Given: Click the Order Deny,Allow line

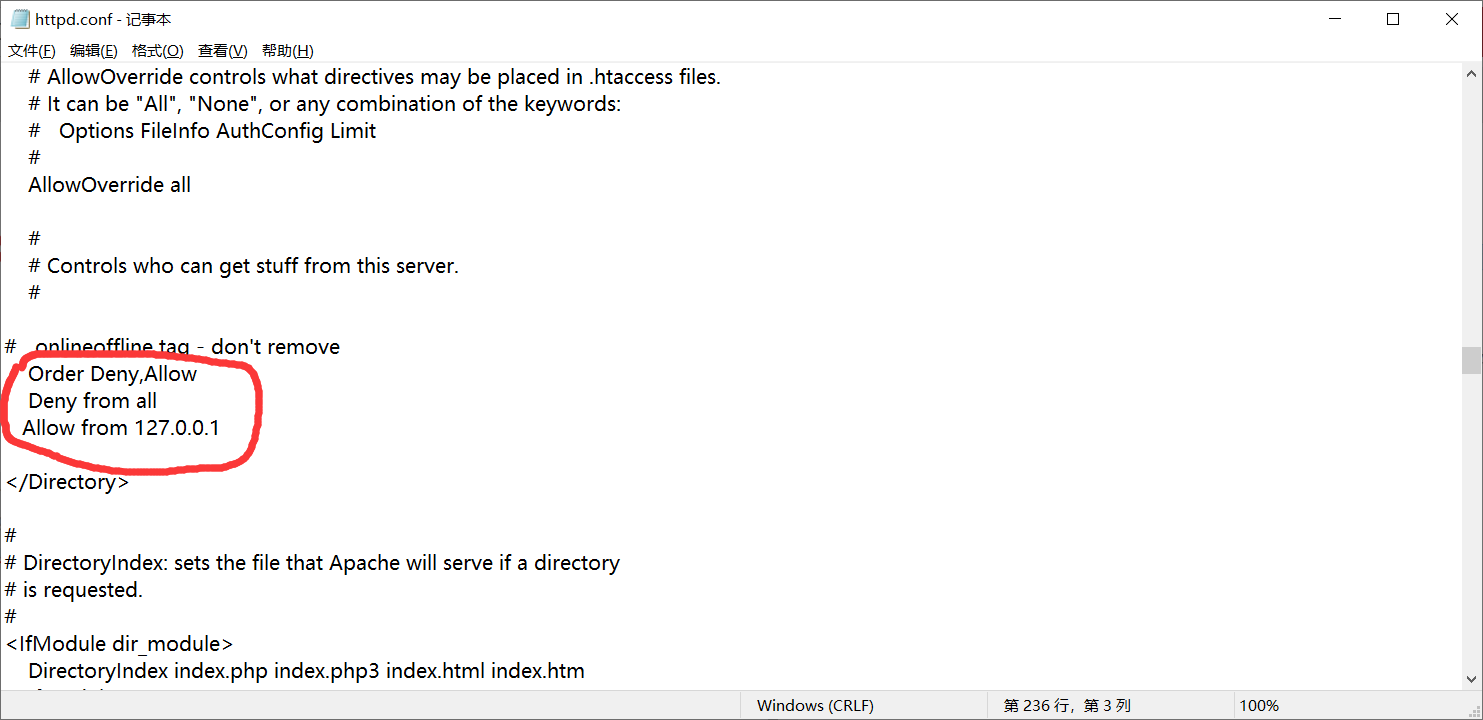Looking at the screenshot, I should (x=110, y=373).
